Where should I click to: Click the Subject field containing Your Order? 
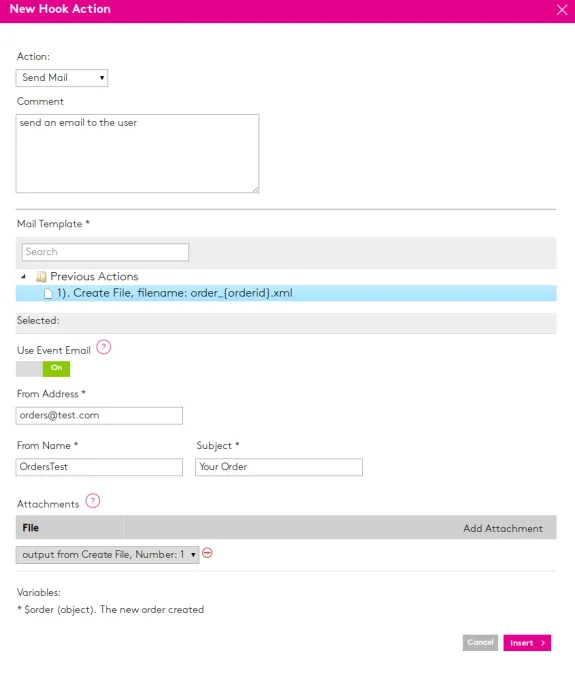tap(279, 467)
